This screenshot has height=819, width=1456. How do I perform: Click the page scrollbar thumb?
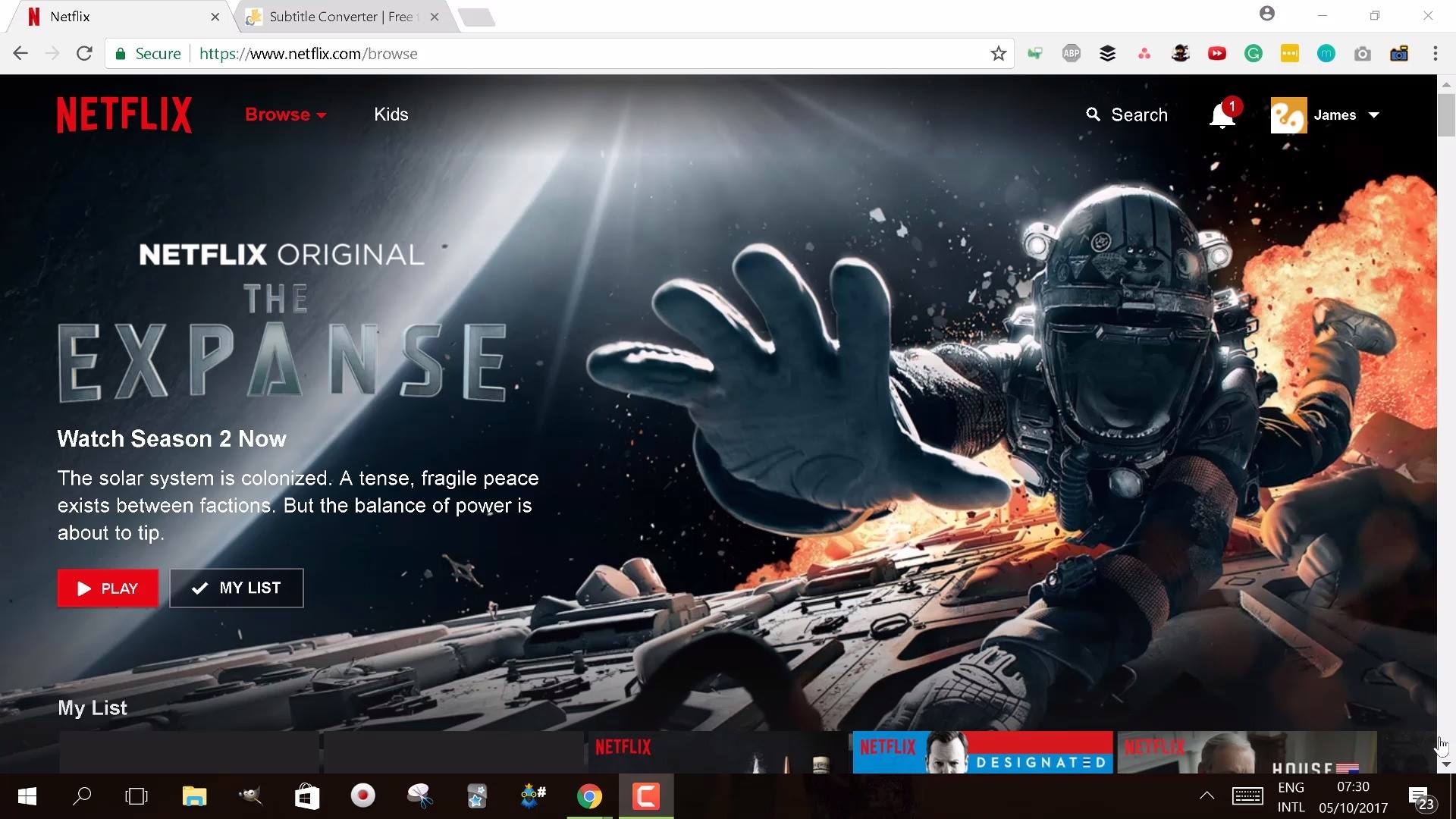1446,115
